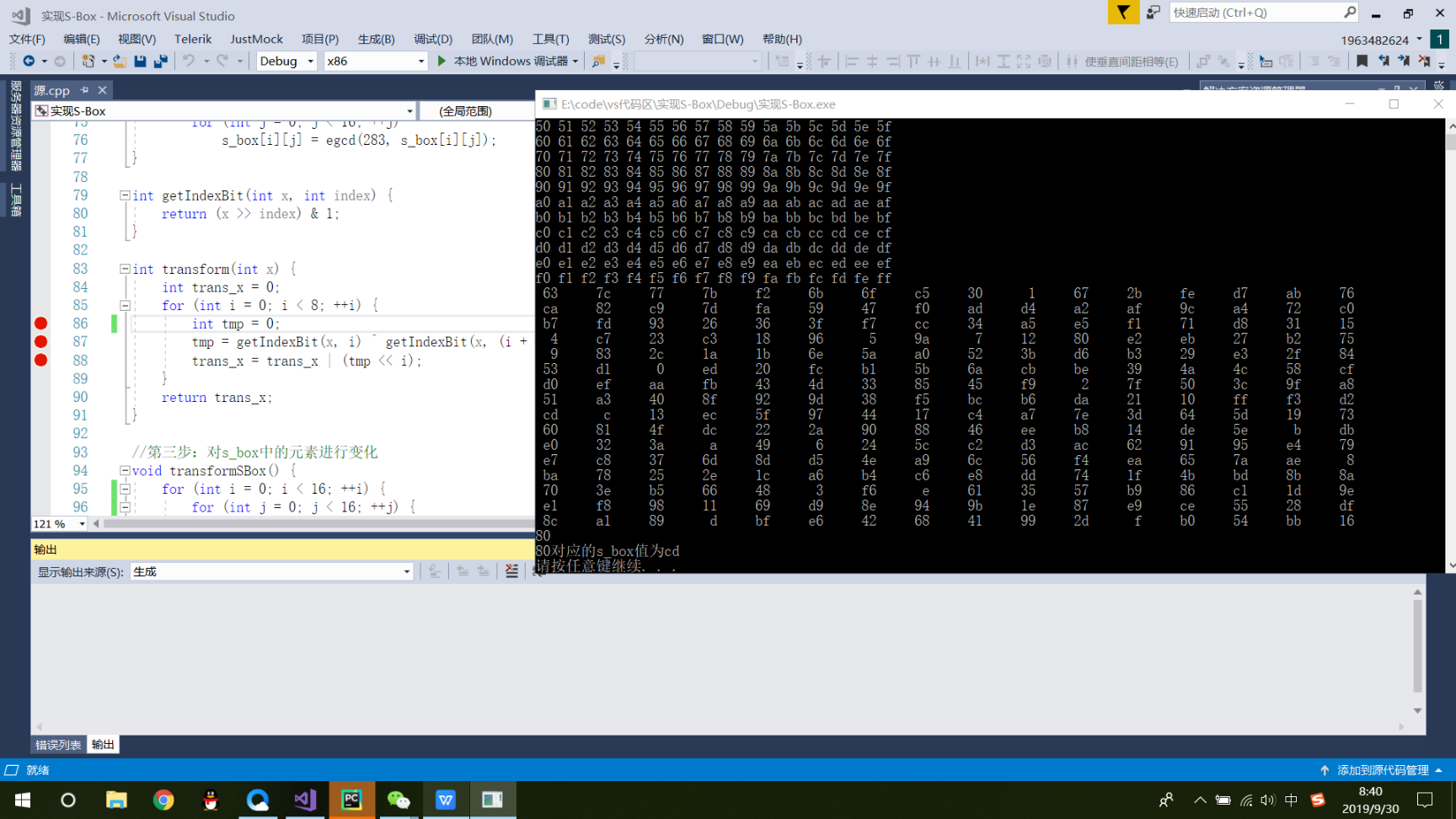This screenshot has width=1456, height=819.
Task: Click the notifications flag icon
Action: 1123,12
